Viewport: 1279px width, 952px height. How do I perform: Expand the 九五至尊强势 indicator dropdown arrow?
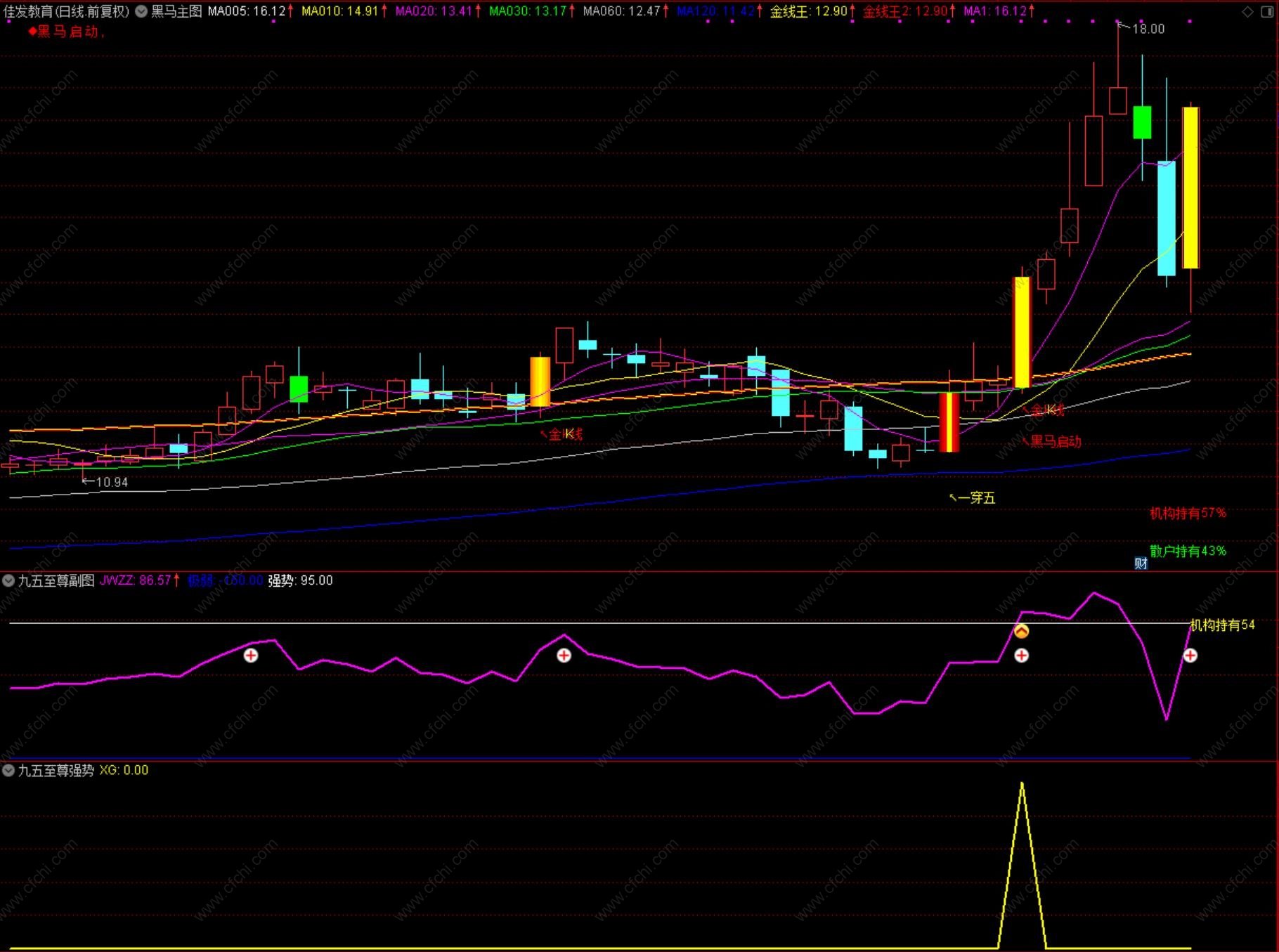8,770
